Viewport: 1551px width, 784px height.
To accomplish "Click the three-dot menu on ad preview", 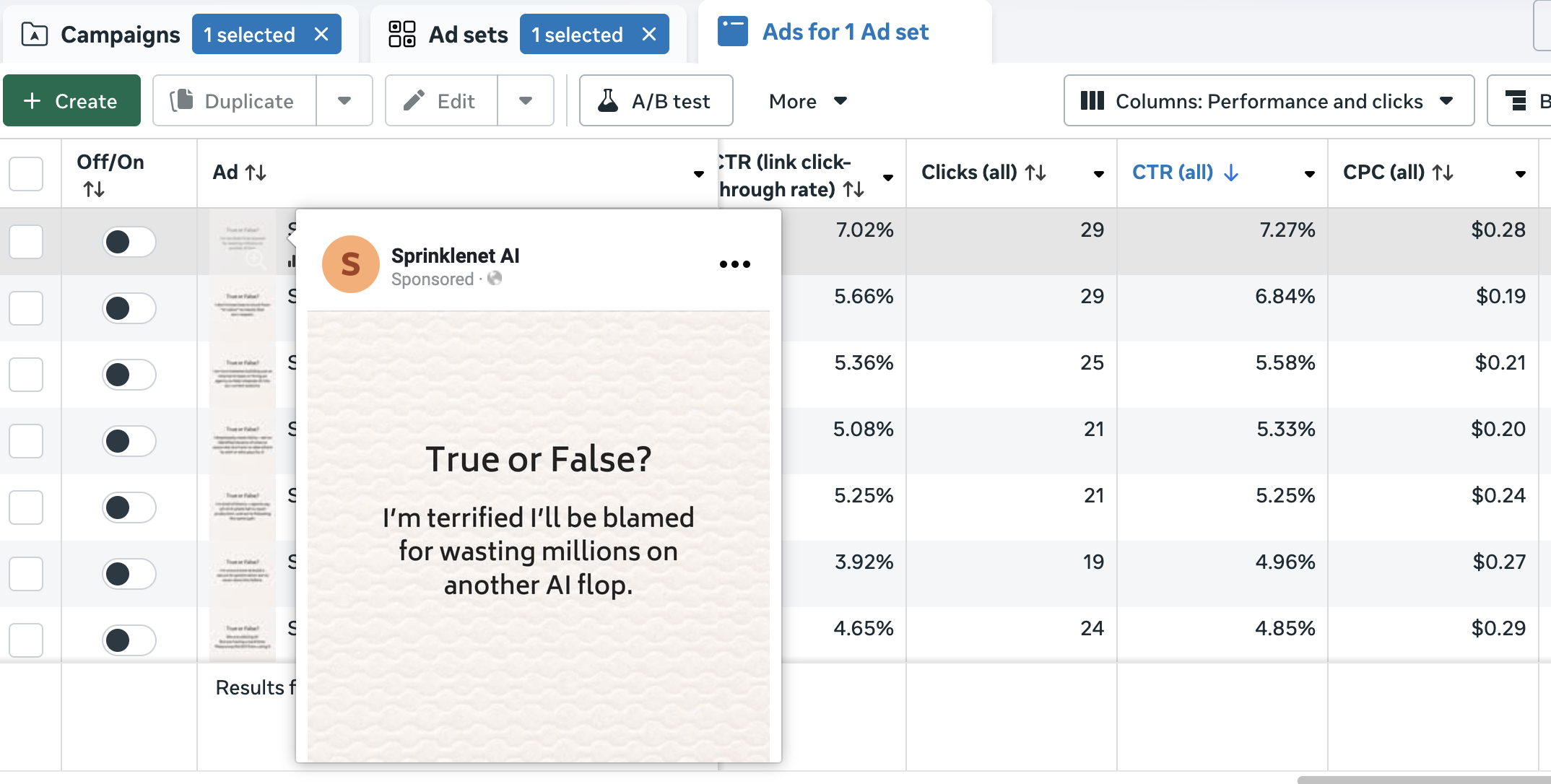I will 734,264.
